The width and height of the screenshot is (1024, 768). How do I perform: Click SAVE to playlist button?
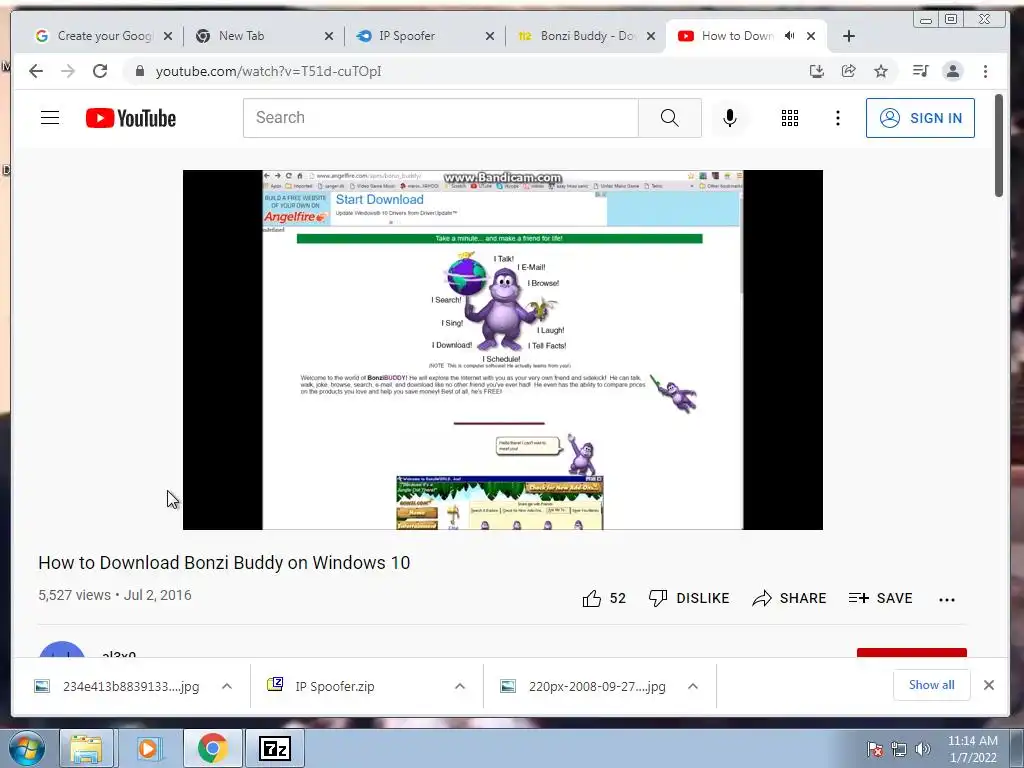(880, 598)
